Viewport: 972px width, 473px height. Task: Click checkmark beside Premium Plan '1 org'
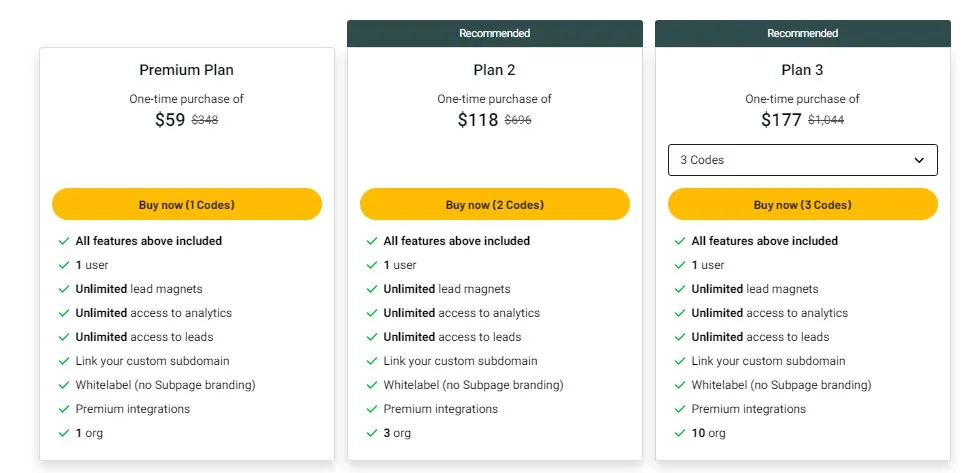click(64, 433)
